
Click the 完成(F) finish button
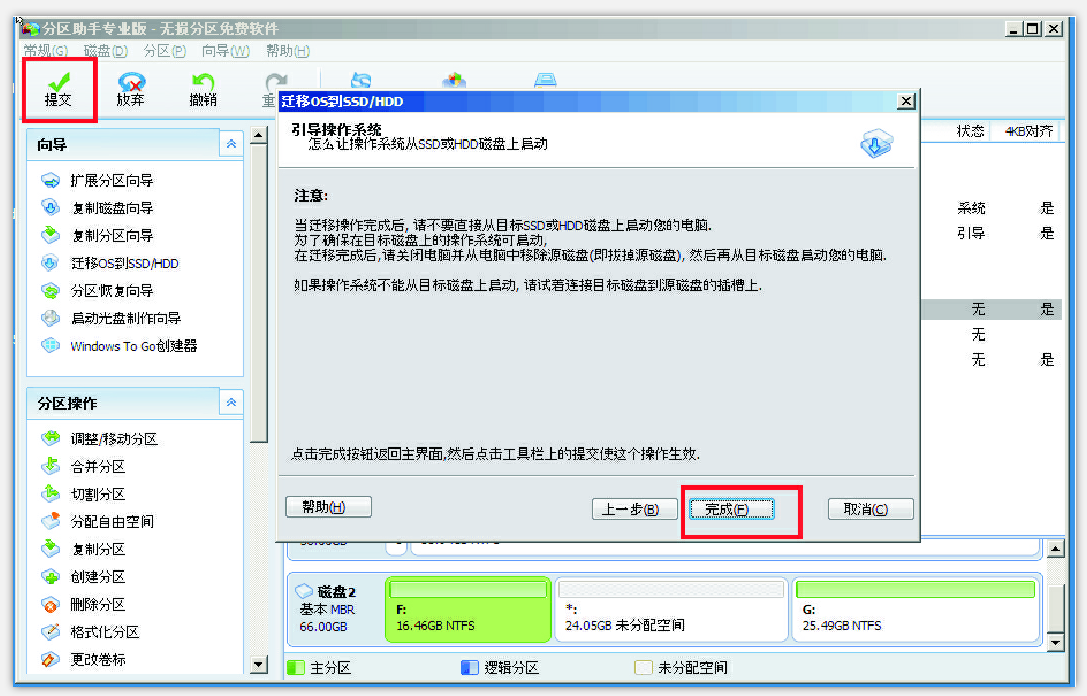731,509
